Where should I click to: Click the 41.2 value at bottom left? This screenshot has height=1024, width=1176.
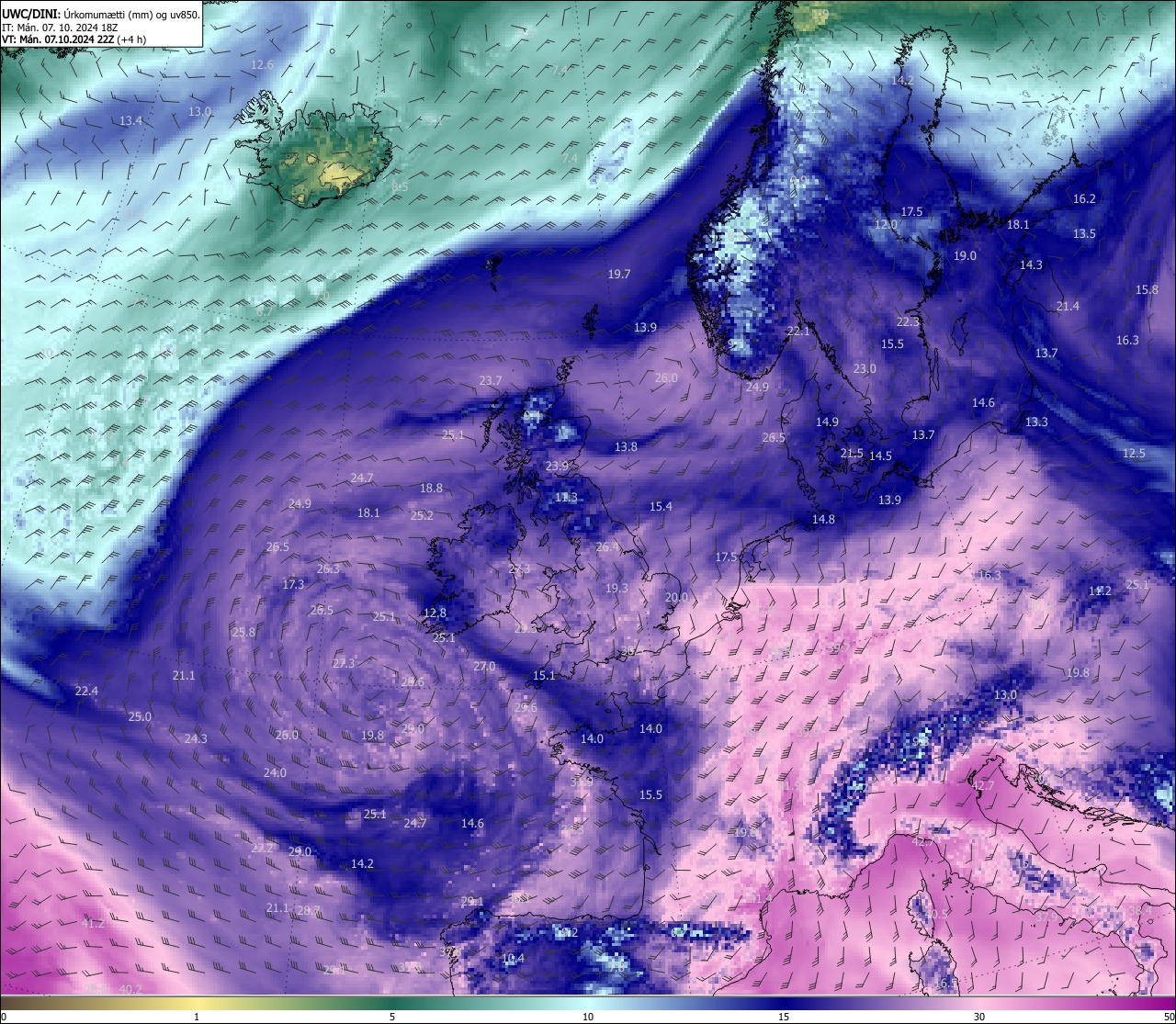[x=93, y=924]
